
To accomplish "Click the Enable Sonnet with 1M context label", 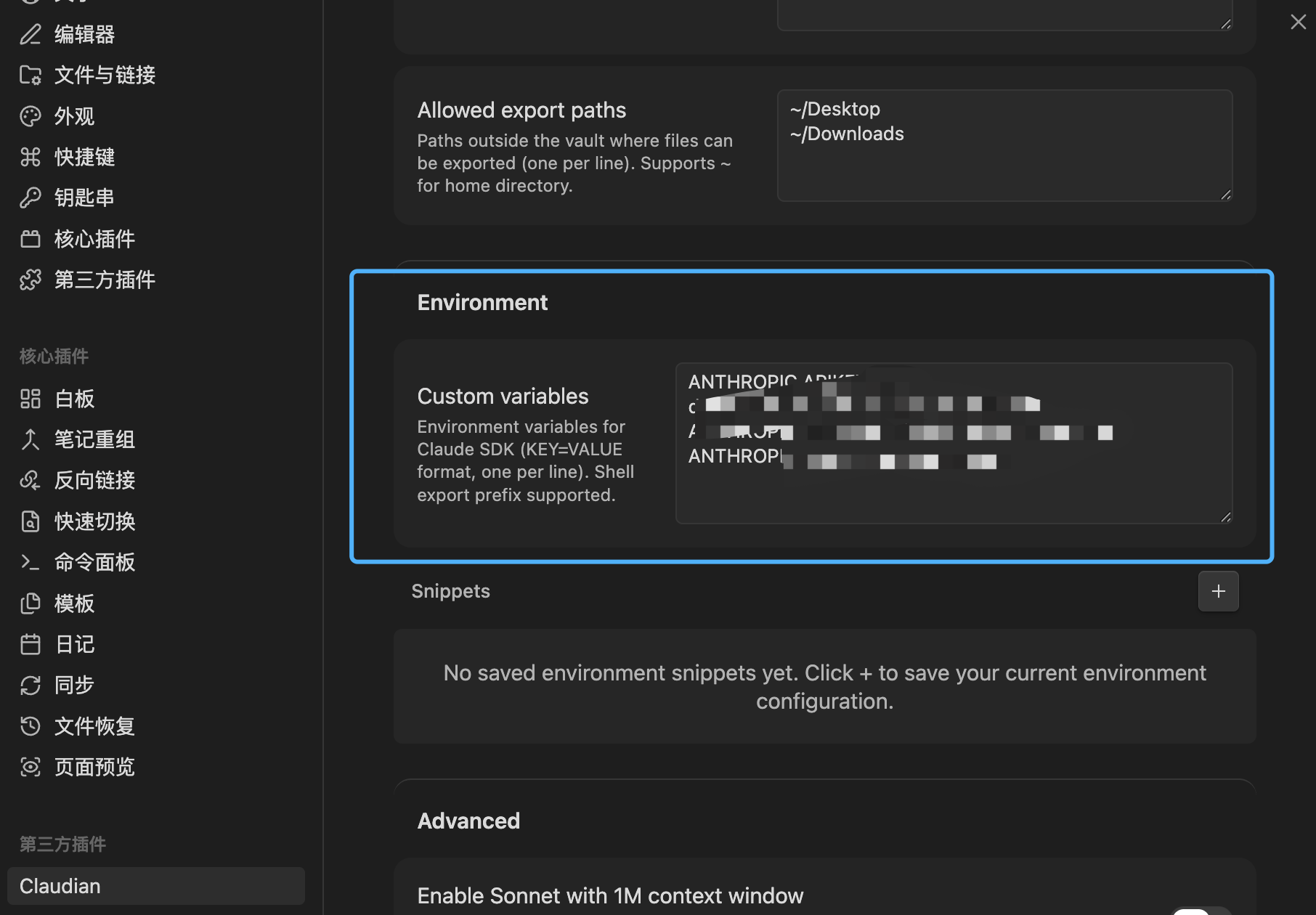I will pyautogui.click(x=610, y=895).
